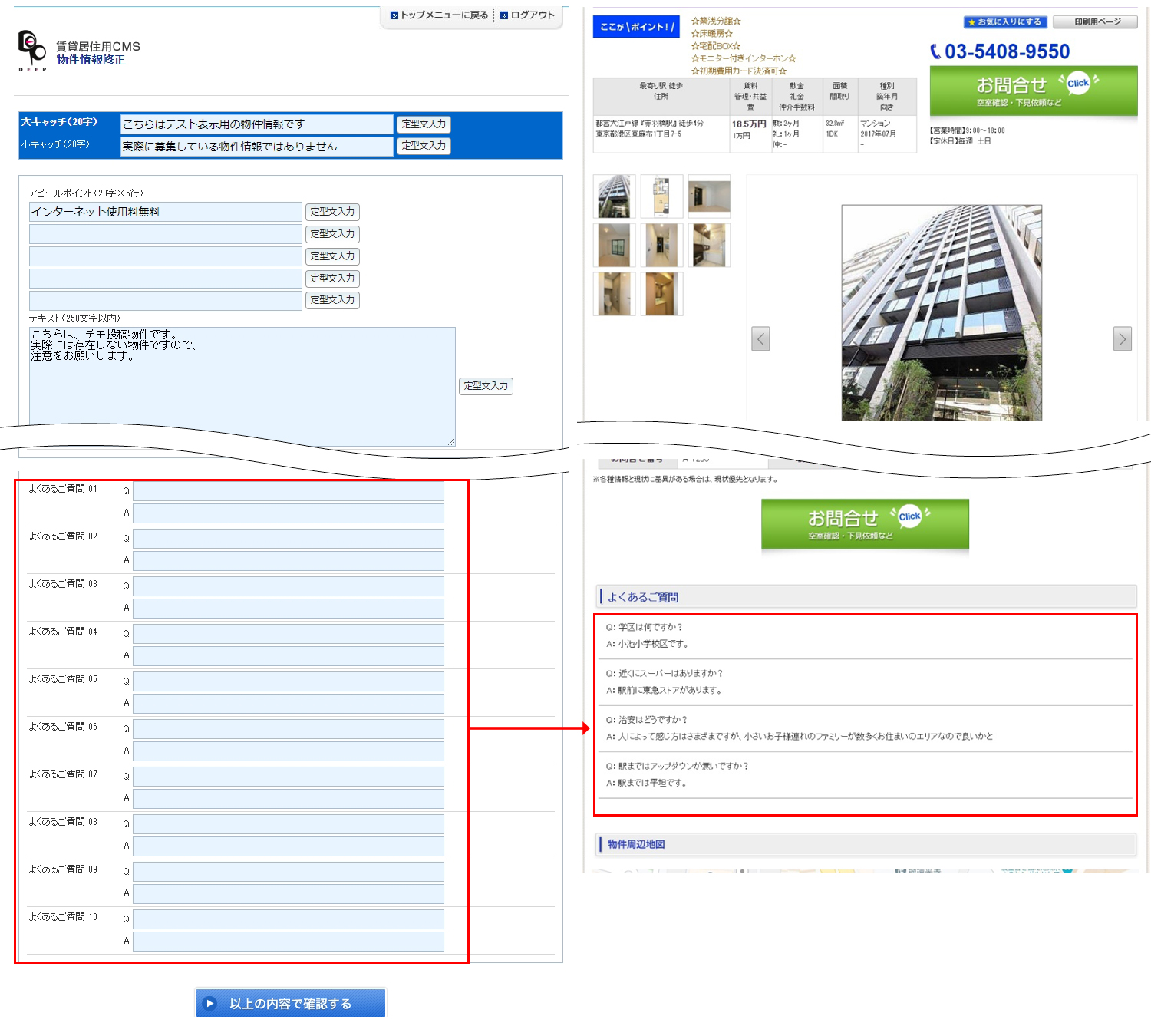Image resolution: width=1151 pixels, height=1036 pixels.
Task: Open 印刷用ページ button
Action: click(1096, 22)
